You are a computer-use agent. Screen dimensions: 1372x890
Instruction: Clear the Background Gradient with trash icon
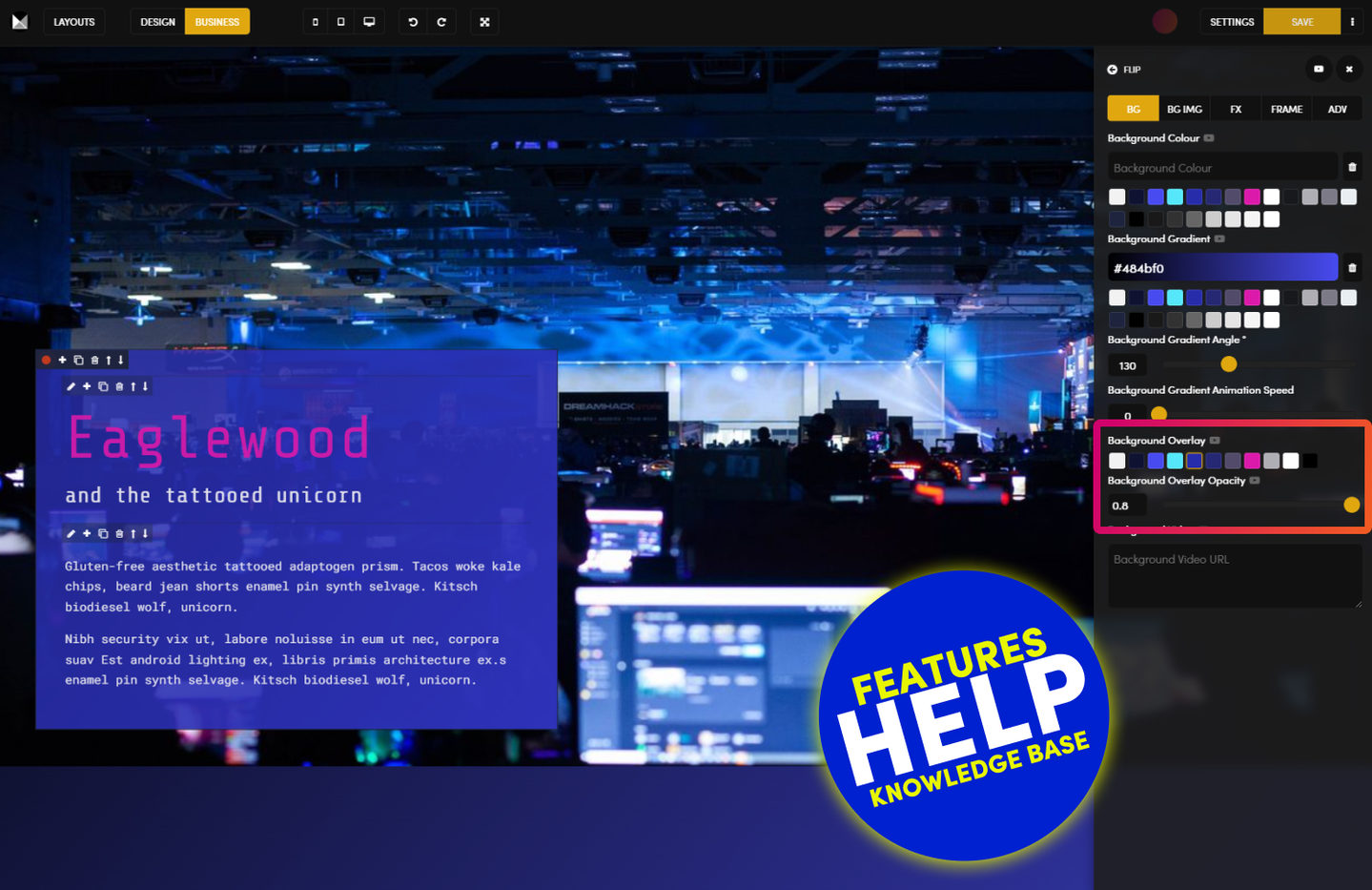pos(1352,268)
